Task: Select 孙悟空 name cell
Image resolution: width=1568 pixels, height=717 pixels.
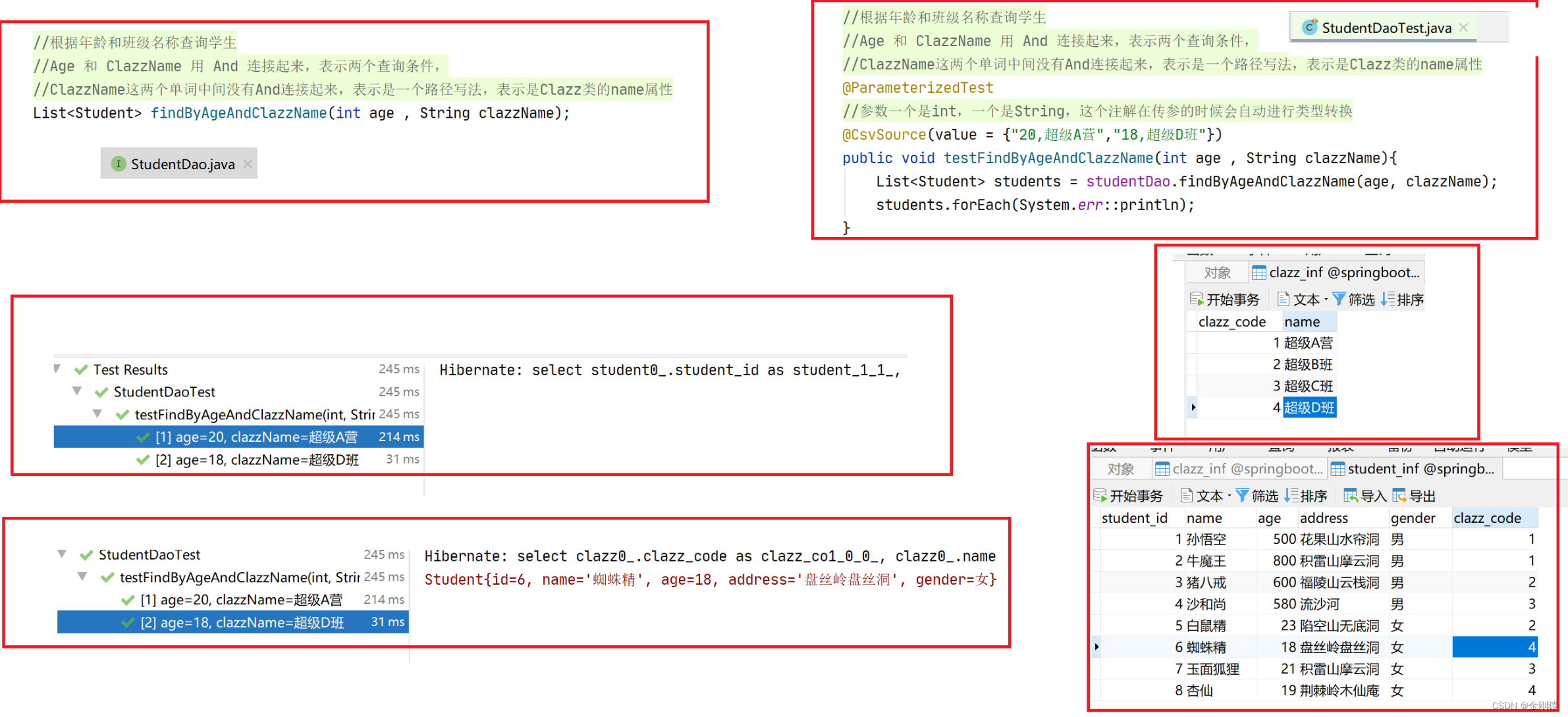Action: point(1220,539)
